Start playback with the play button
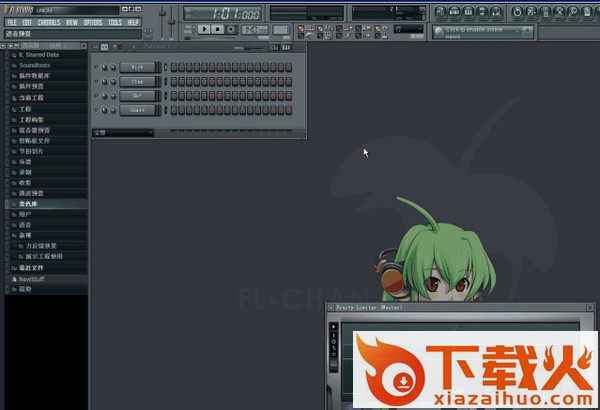The image size is (600, 410). 204,29
